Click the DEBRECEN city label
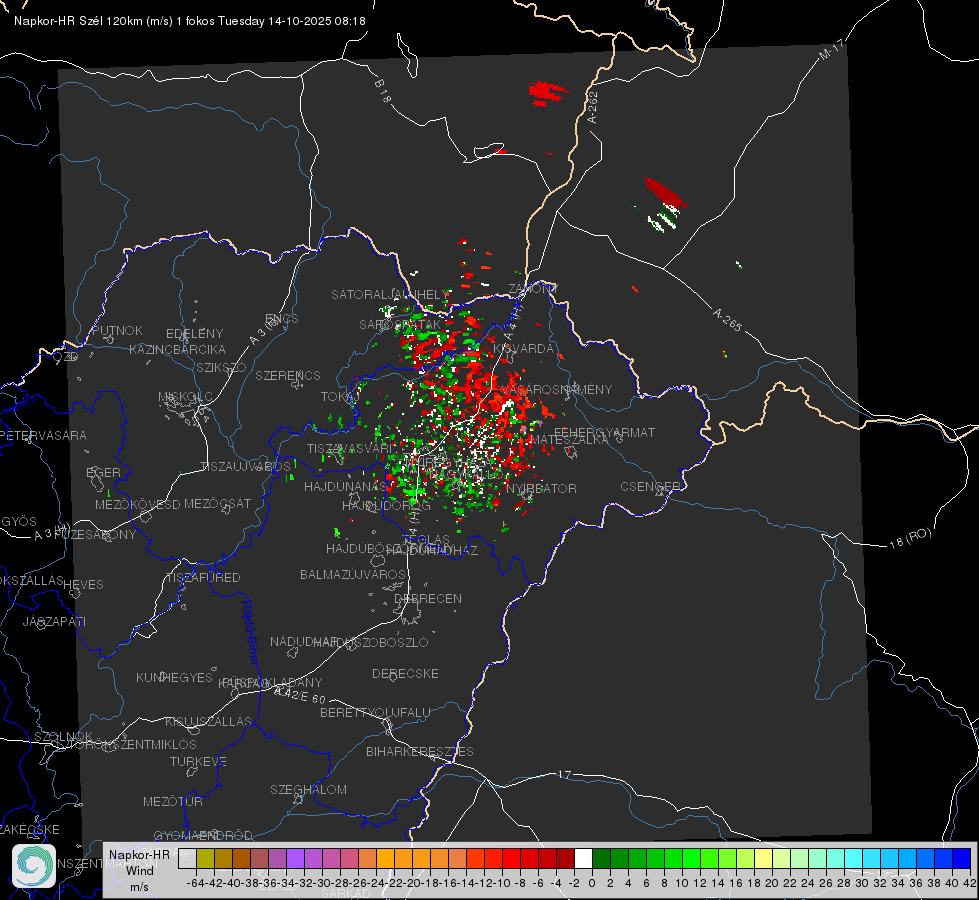The height and width of the screenshot is (900, 979). [428, 598]
